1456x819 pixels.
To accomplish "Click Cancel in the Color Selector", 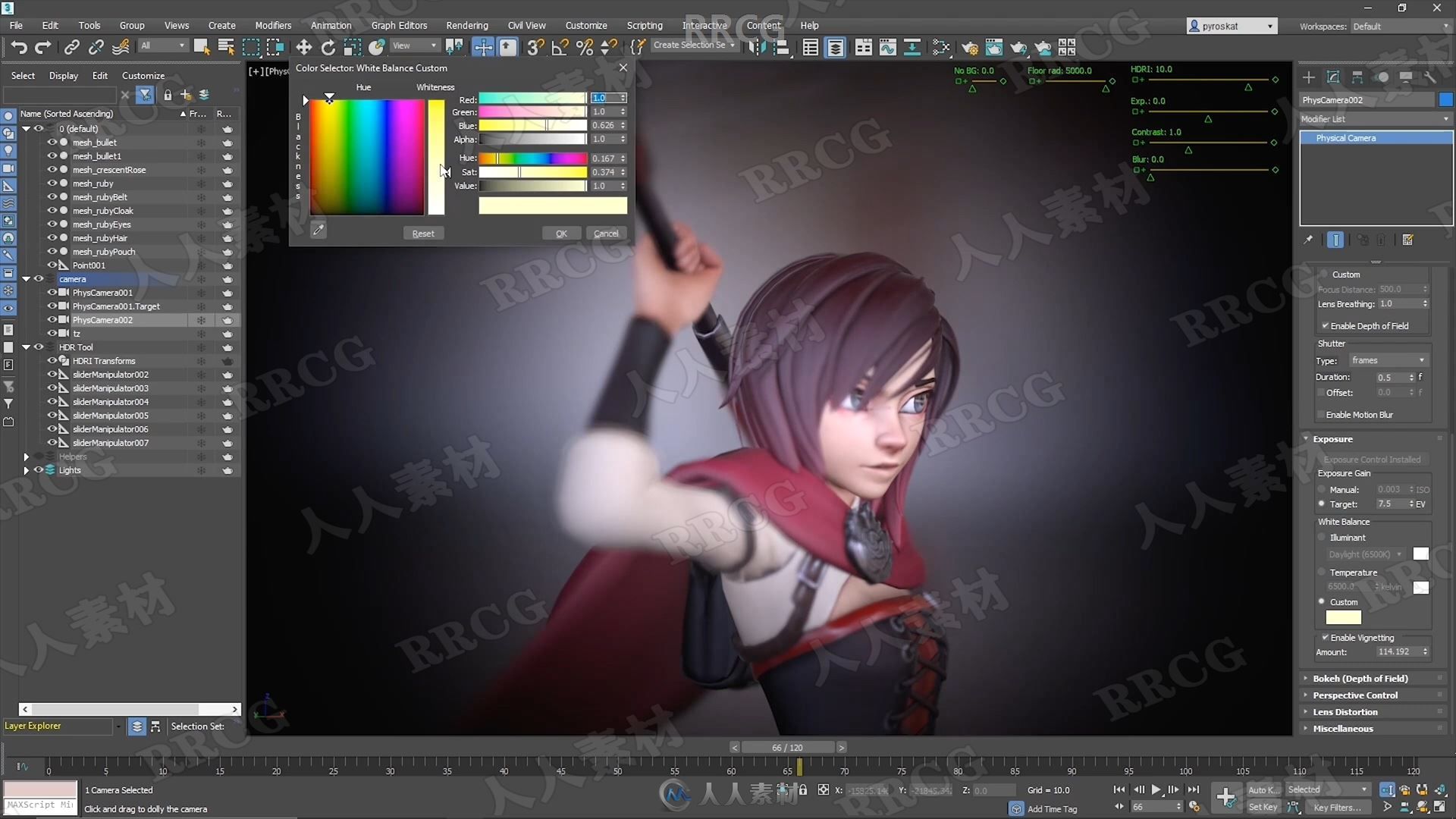I will tap(606, 234).
